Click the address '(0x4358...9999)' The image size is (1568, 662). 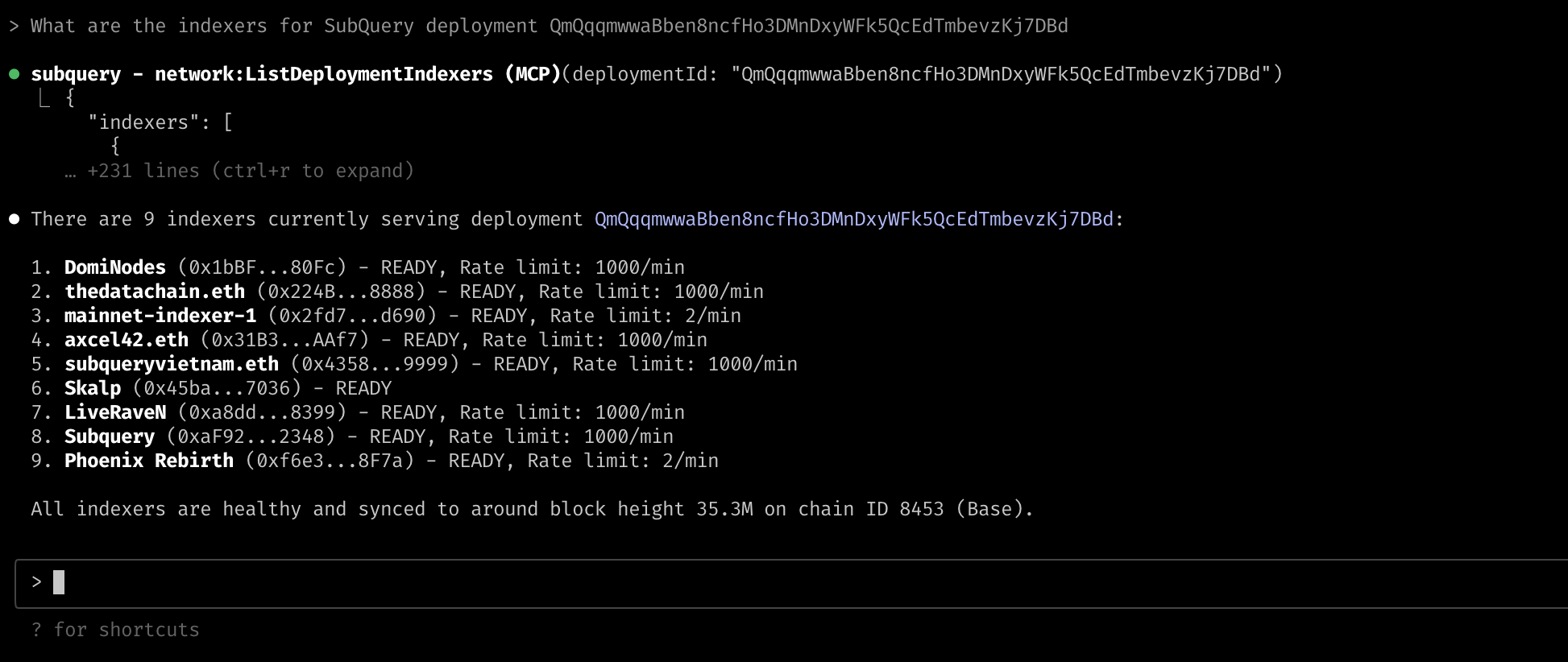pyautogui.click(x=375, y=364)
